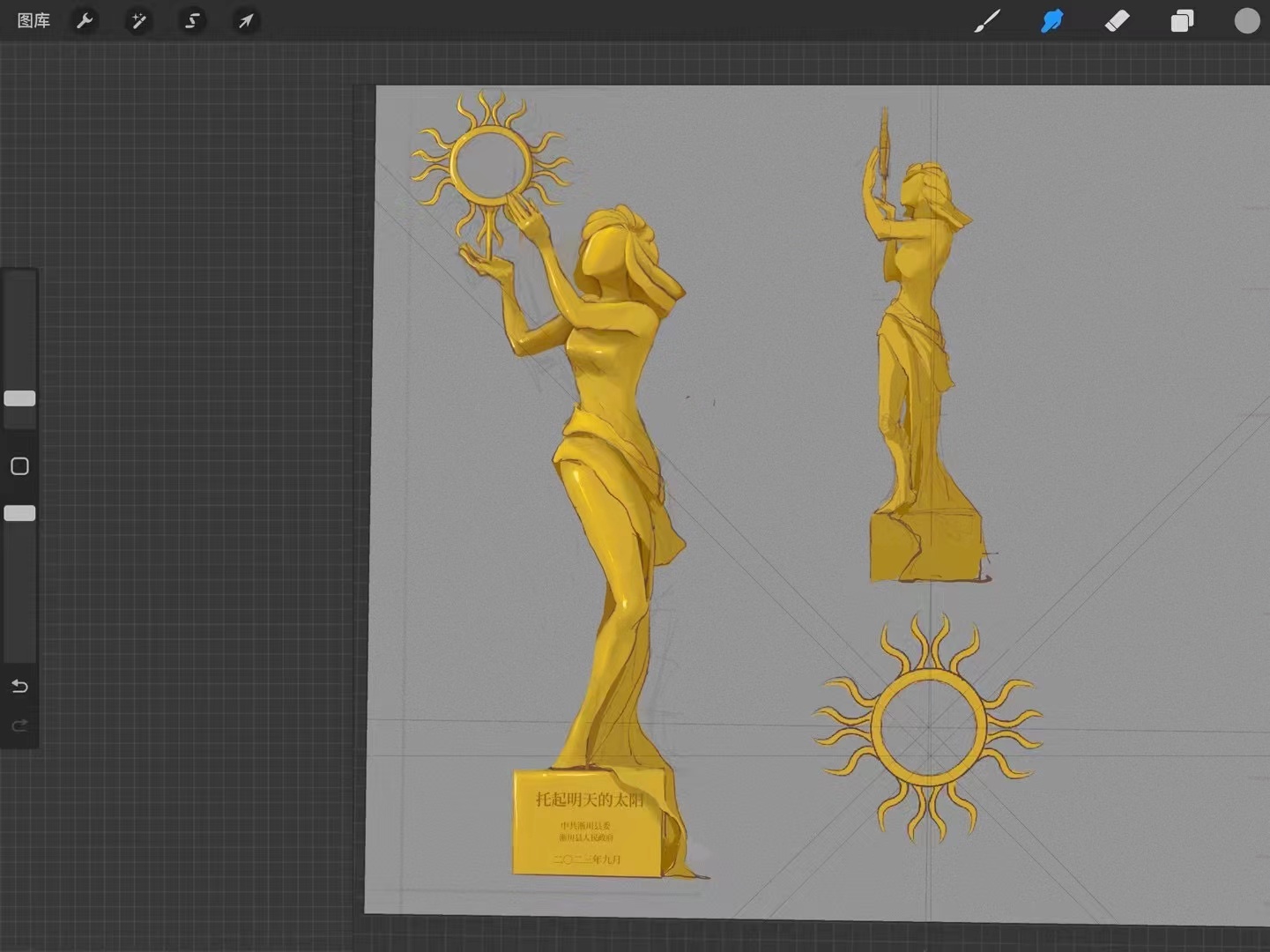Click the 托起明天的太阳 title text on trophy base
The image size is (1270, 952).
tap(590, 800)
